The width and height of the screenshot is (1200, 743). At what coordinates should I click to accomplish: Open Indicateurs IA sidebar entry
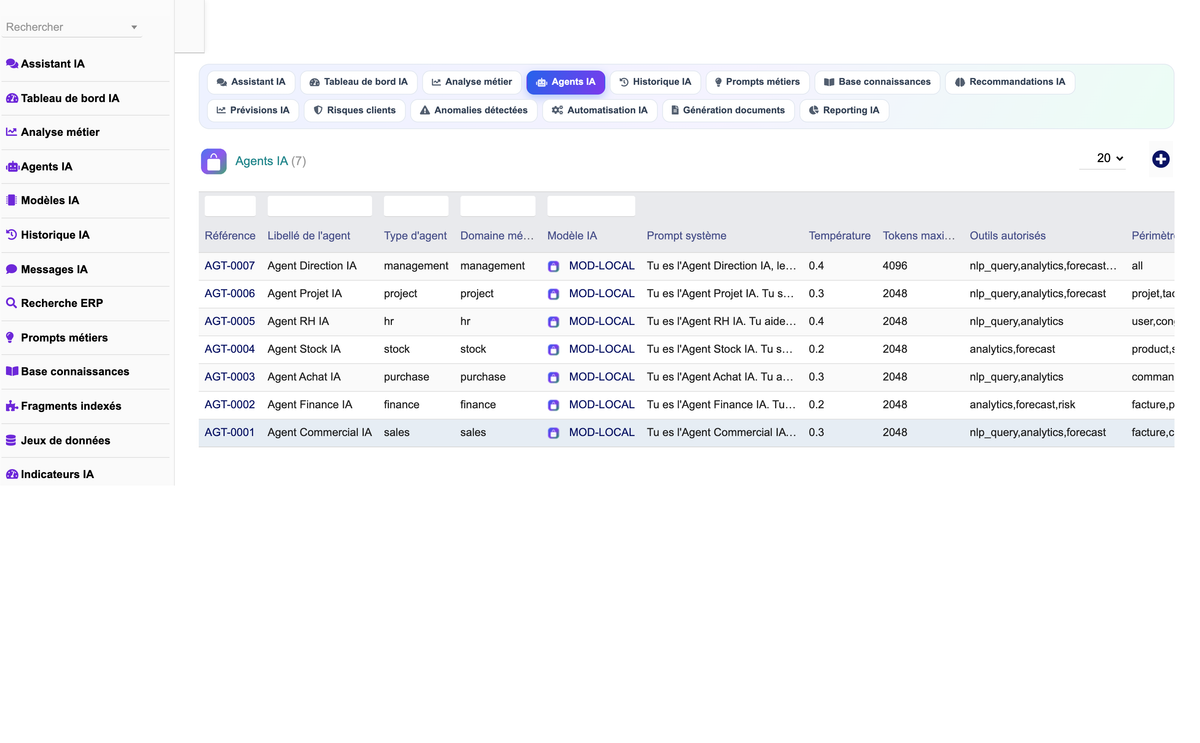(49, 475)
